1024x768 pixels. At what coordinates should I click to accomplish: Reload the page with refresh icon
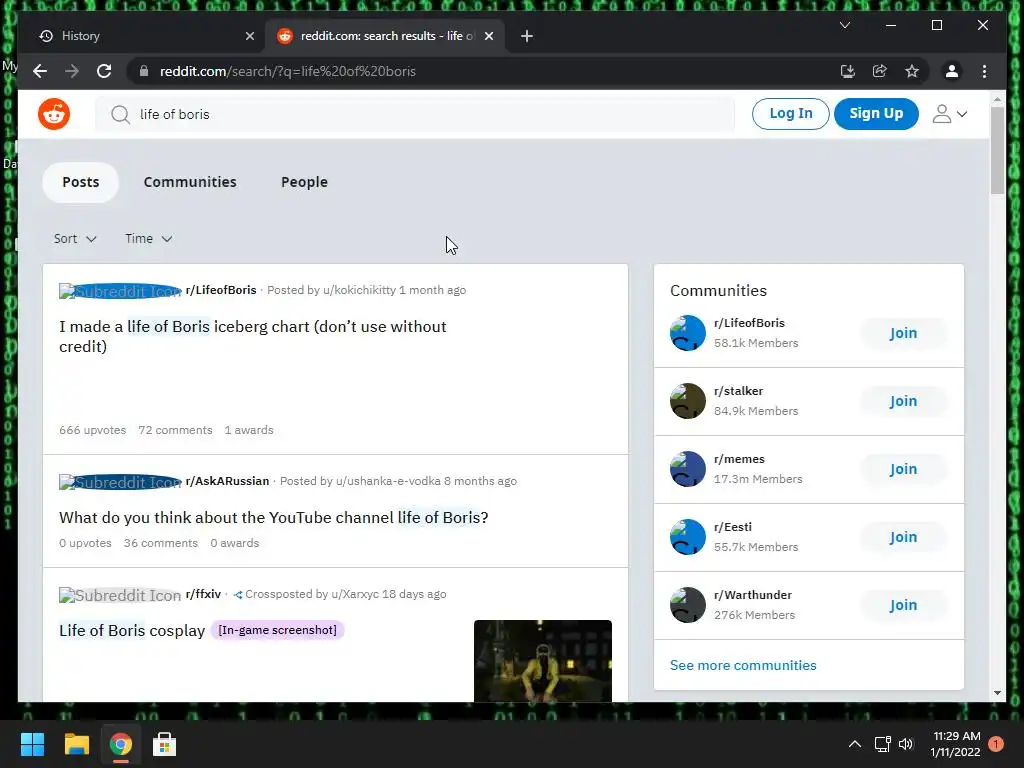[x=104, y=71]
